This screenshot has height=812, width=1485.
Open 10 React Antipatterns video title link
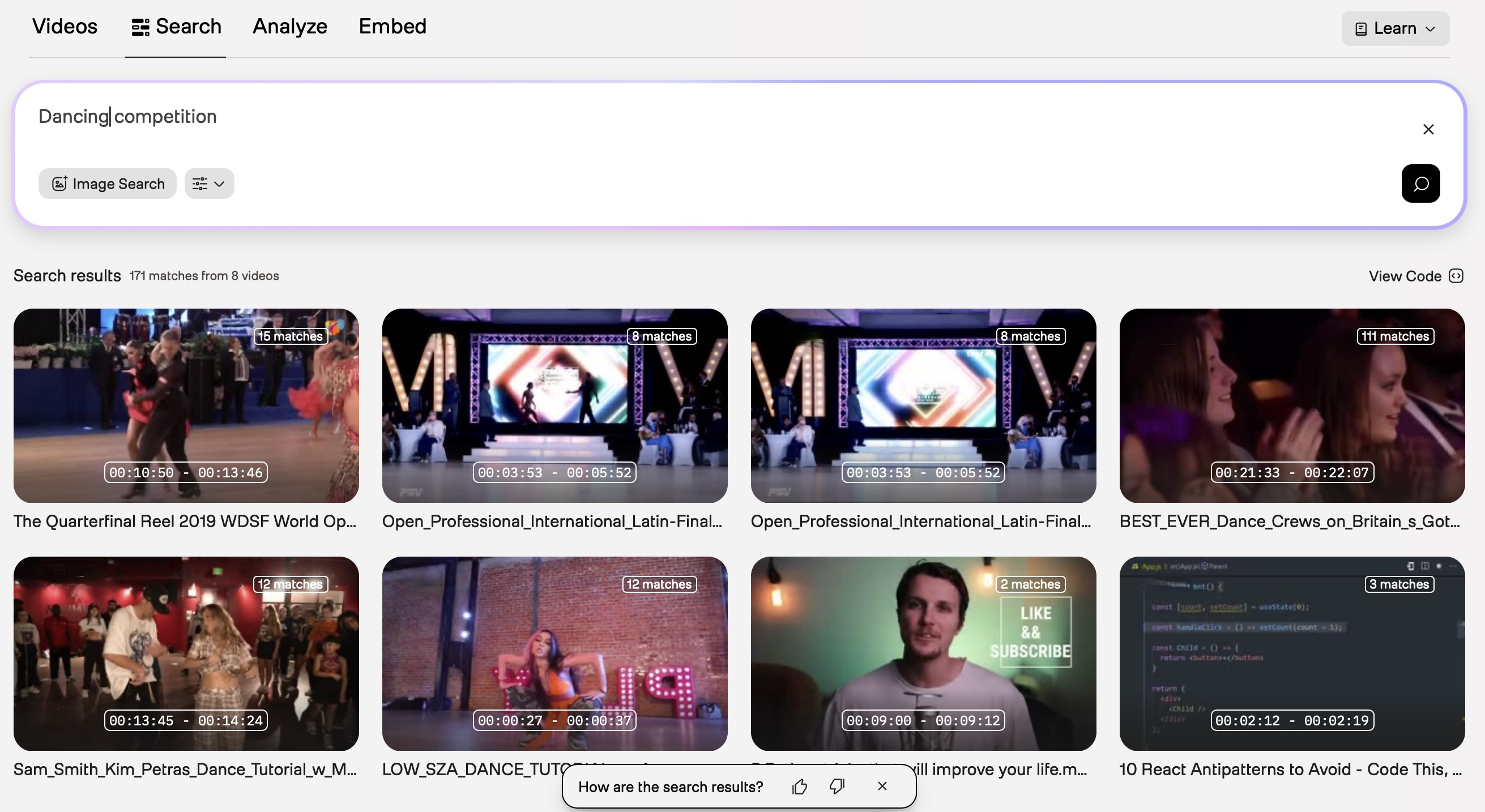1290,770
